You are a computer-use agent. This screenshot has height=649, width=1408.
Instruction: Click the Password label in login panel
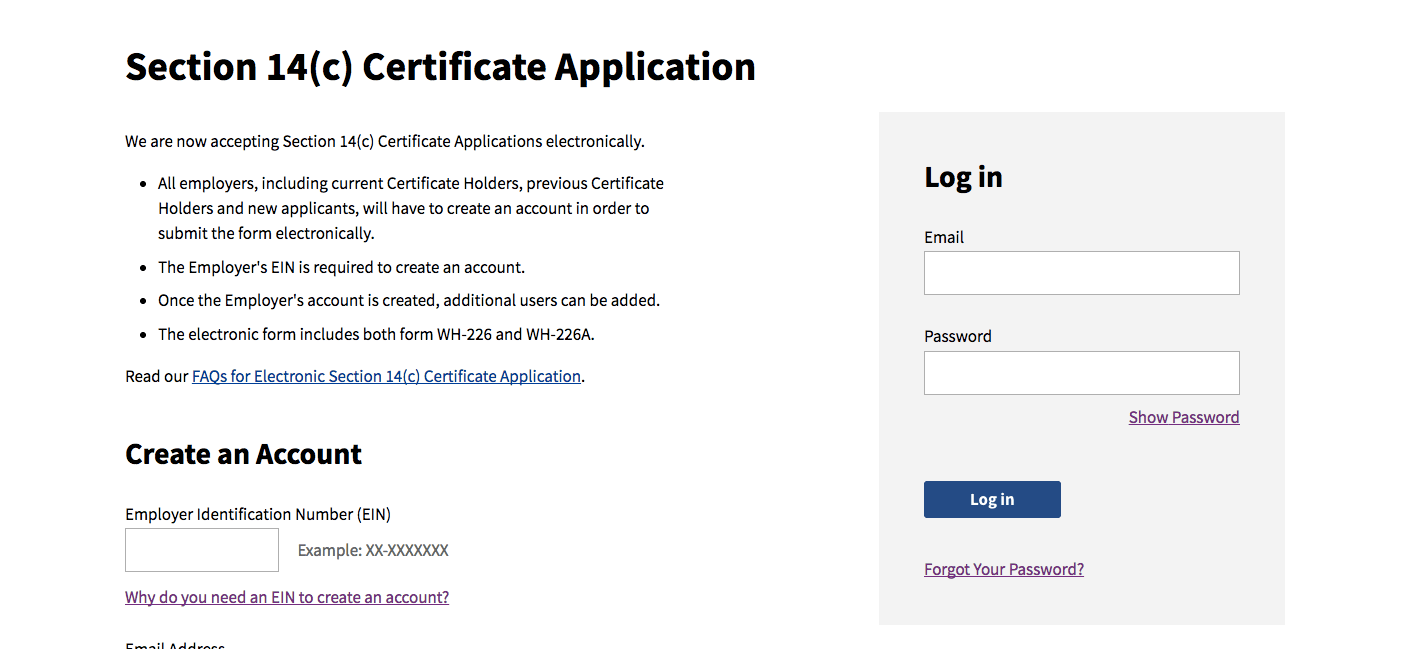958,337
